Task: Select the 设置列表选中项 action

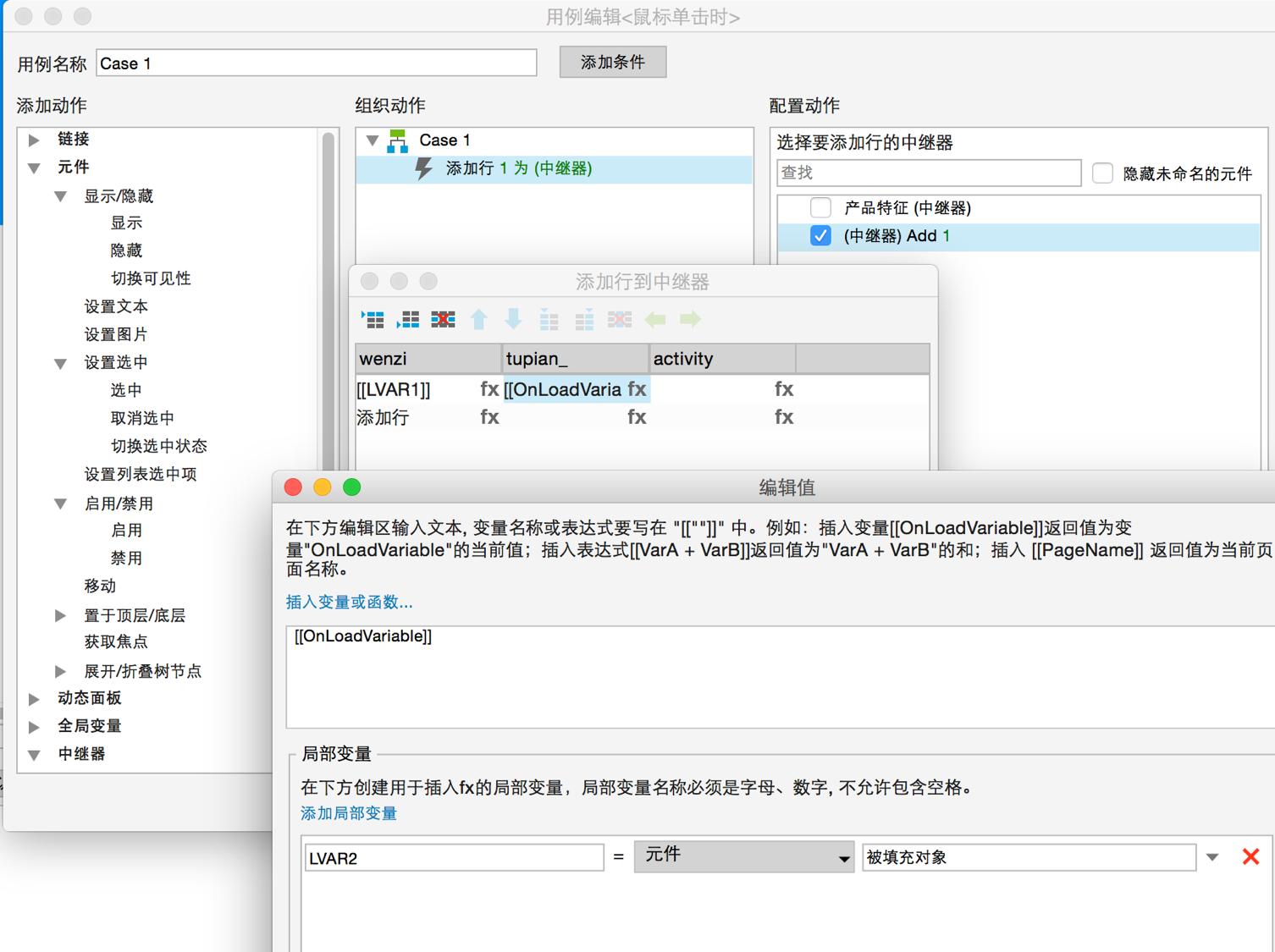Action: point(141,475)
